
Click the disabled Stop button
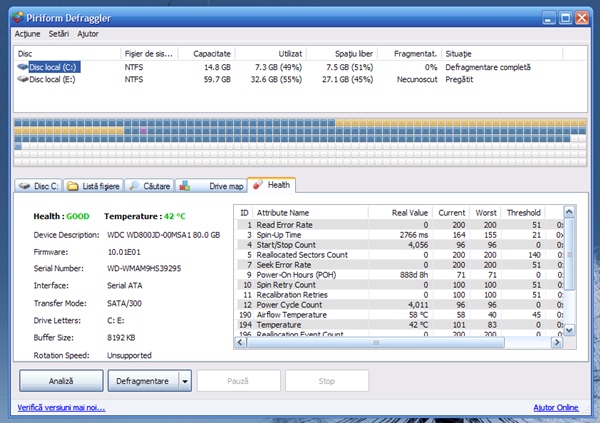coord(327,381)
